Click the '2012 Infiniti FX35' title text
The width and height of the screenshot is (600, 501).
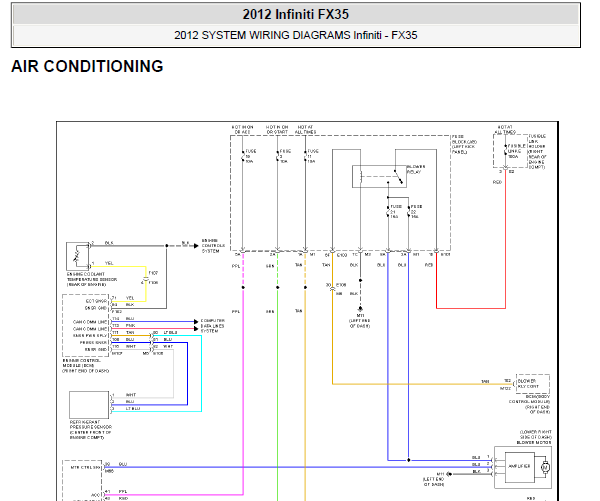click(295, 15)
